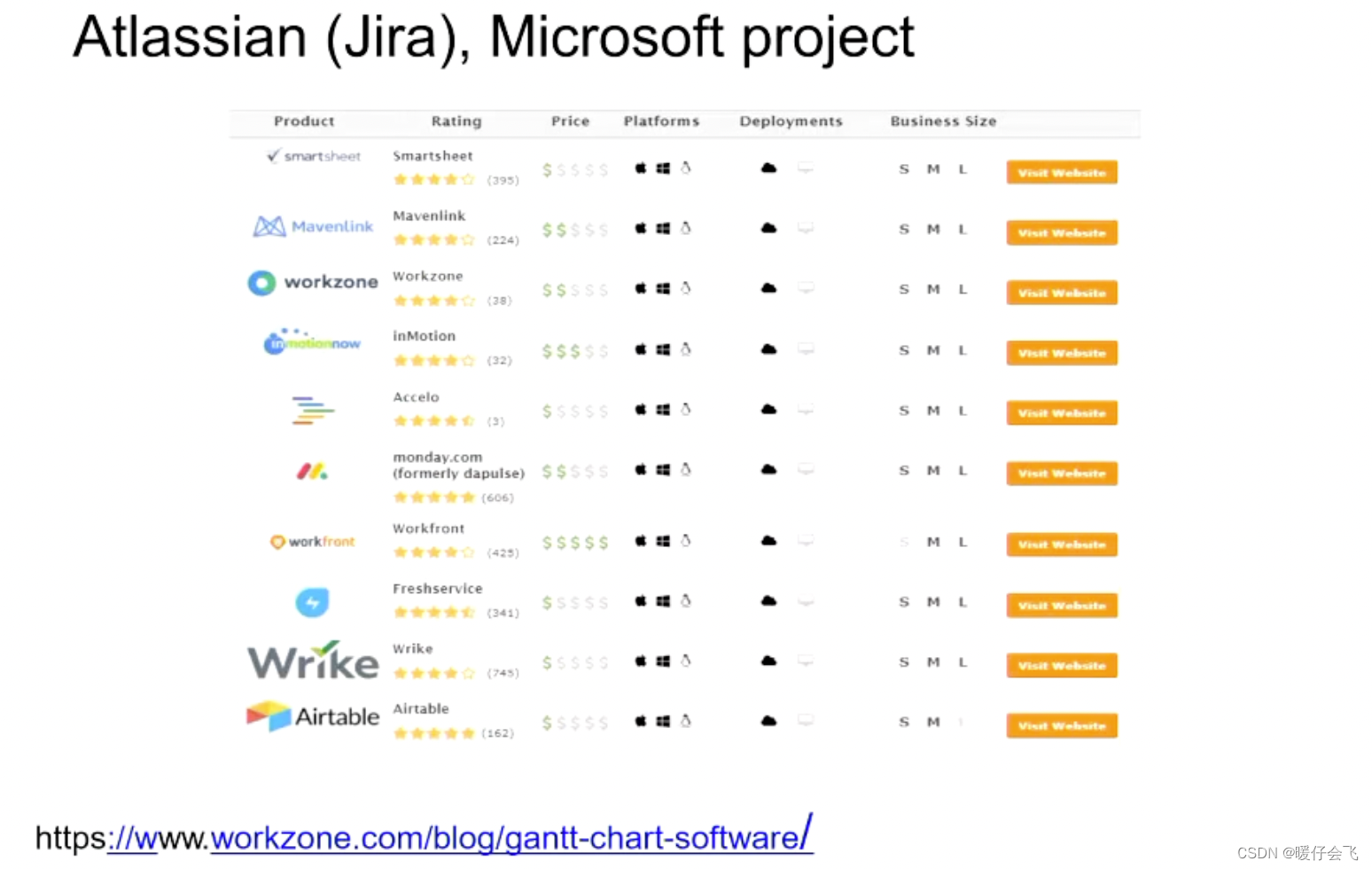Image resolution: width=1372 pixels, height=869 pixels.
Task: Click the star rating for Smartsheet
Action: [x=434, y=179]
